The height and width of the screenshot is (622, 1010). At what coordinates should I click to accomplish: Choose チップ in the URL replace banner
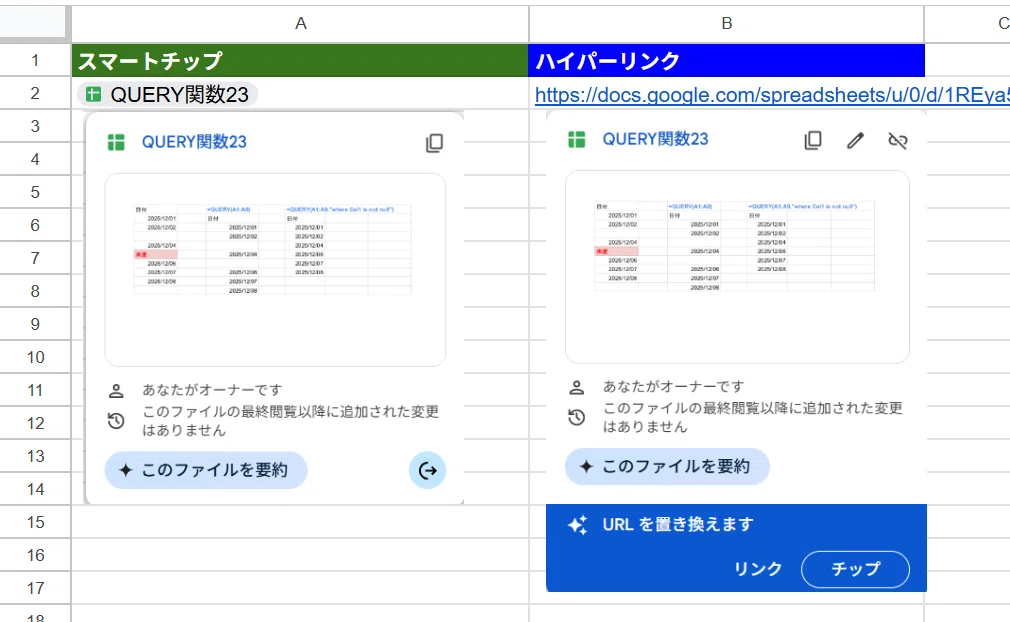pyautogui.click(x=855, y=569)
